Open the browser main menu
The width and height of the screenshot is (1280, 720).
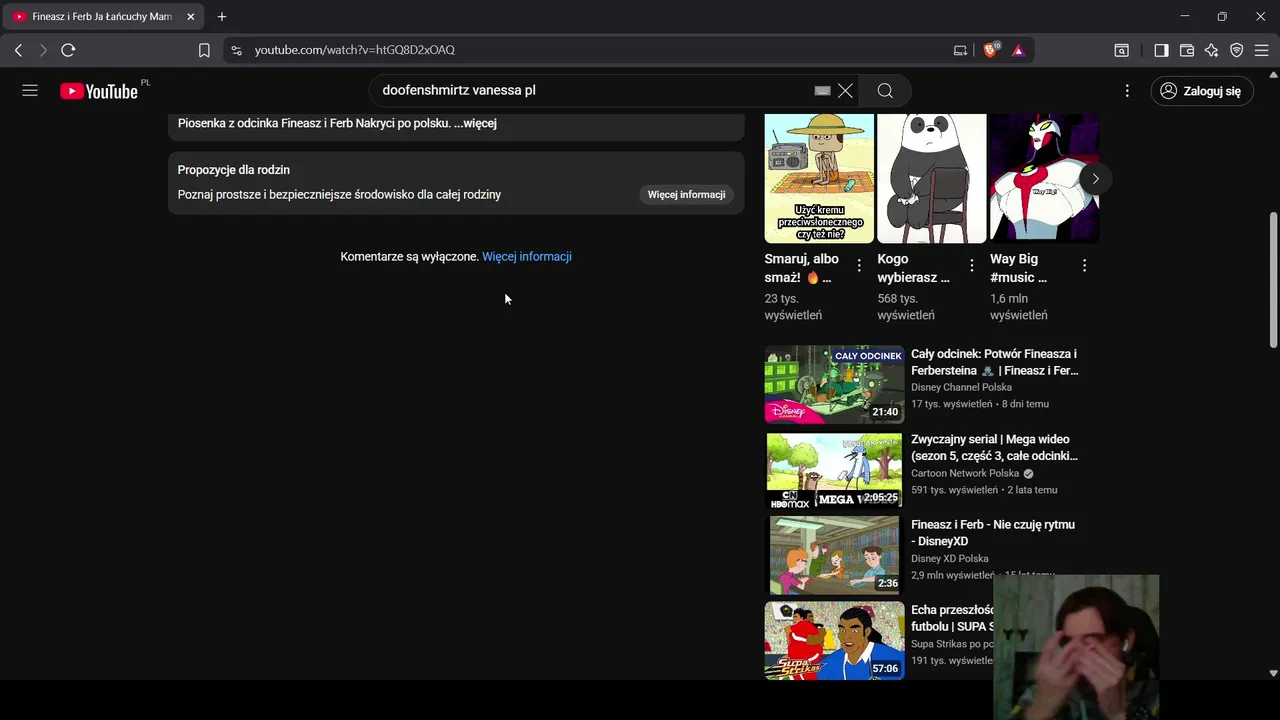1262,50
